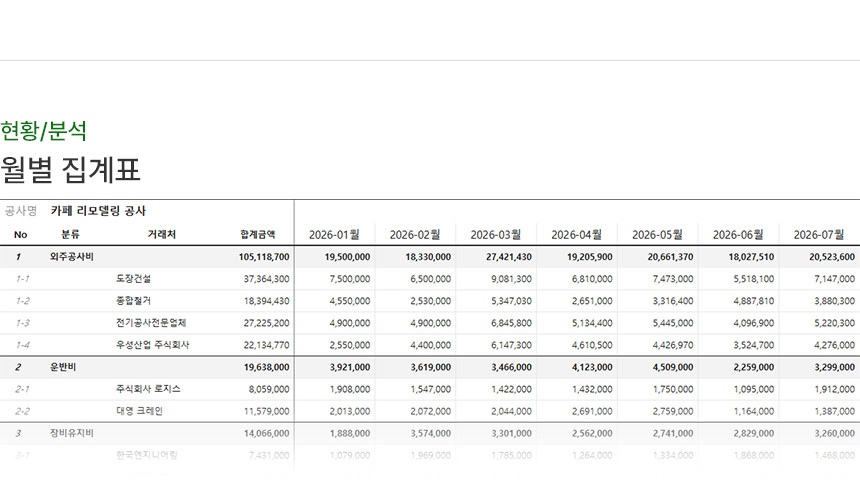The image size is (860, 480).
Task: Select 주식회사 로지스 total amount 8,059,000
Action: pyautogui.click(x=268, y=389)
